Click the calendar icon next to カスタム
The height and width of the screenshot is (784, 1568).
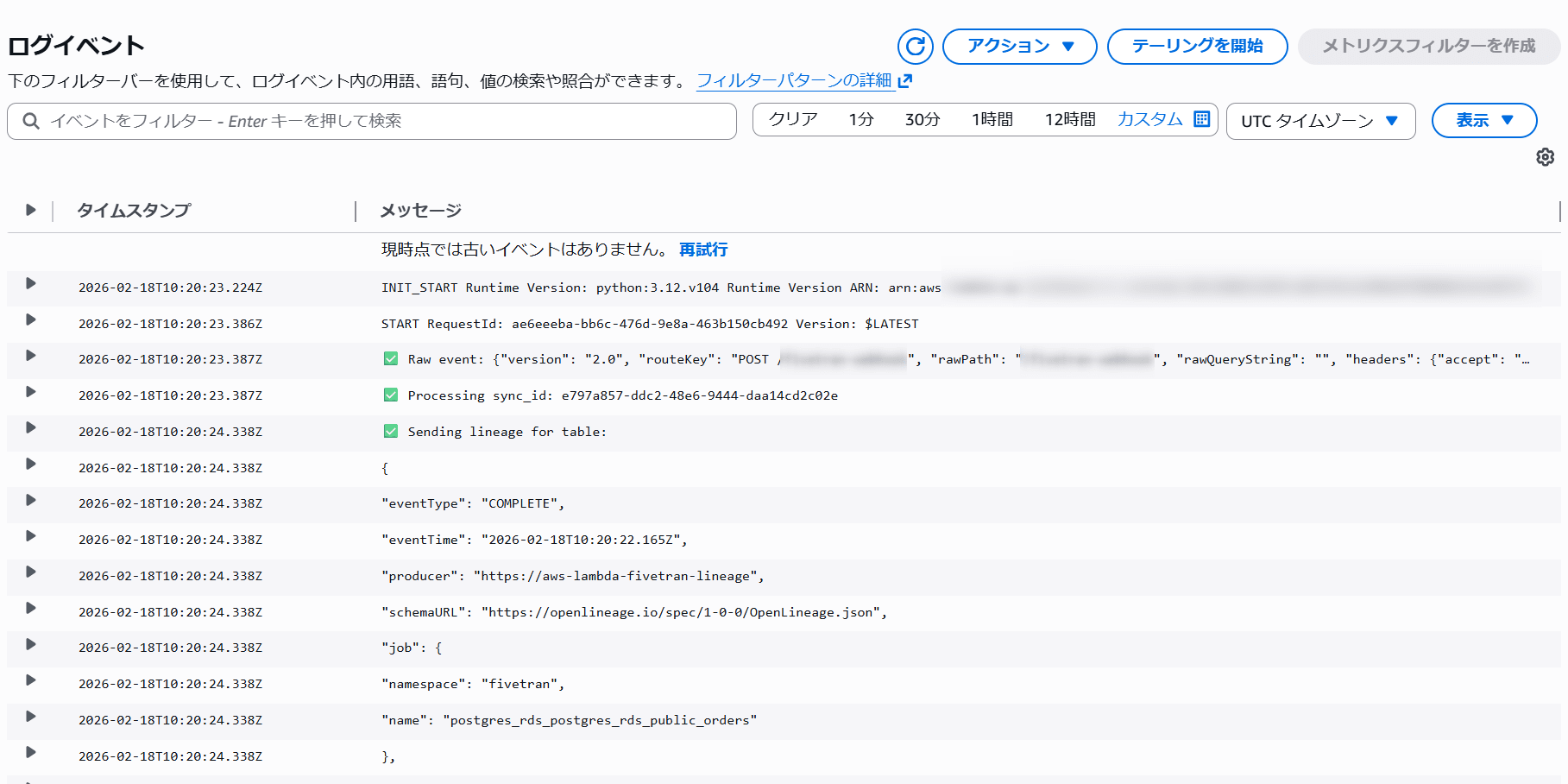tap(1201, 119)
